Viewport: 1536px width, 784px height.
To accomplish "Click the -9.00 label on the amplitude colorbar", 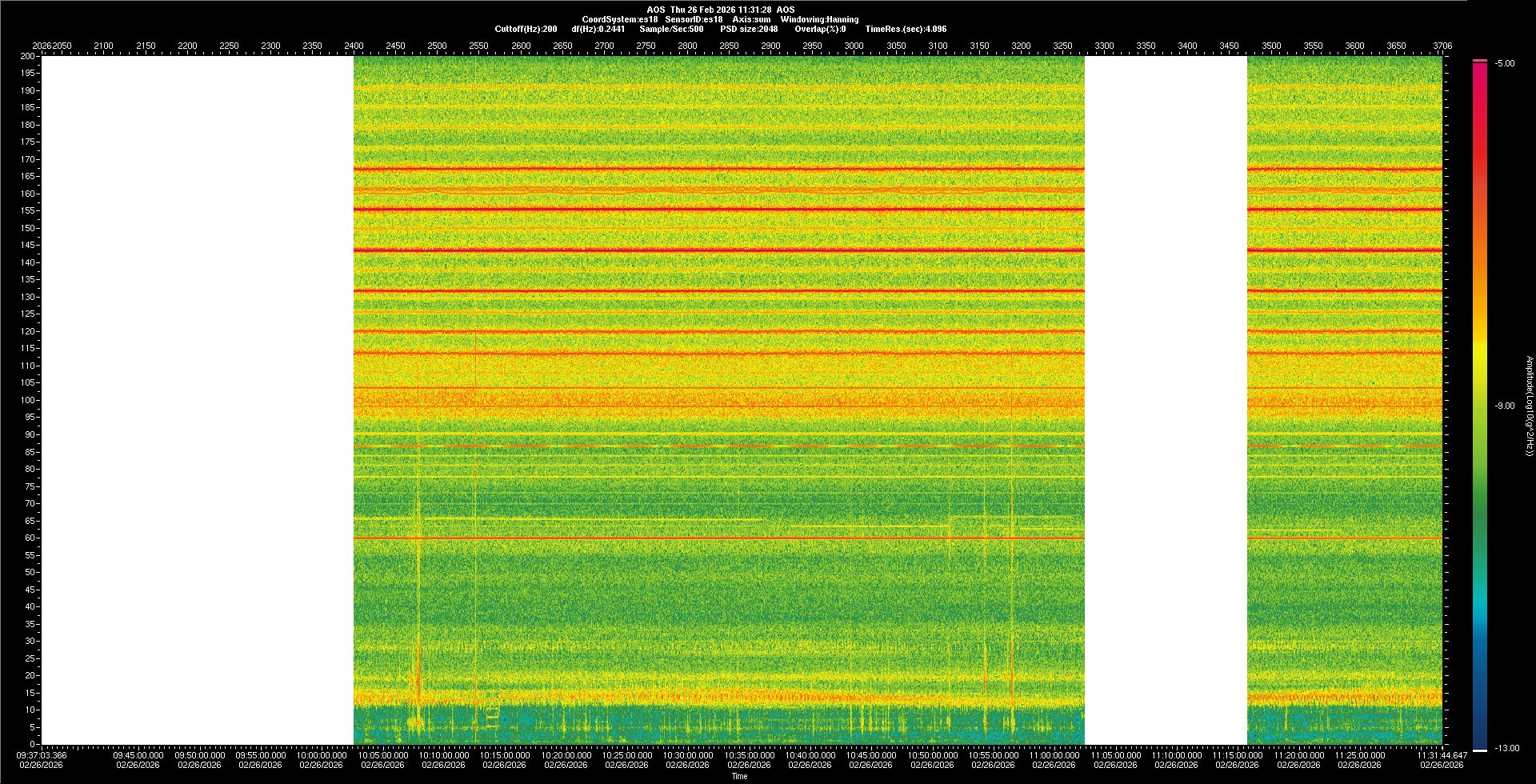I will (1505, 406).
